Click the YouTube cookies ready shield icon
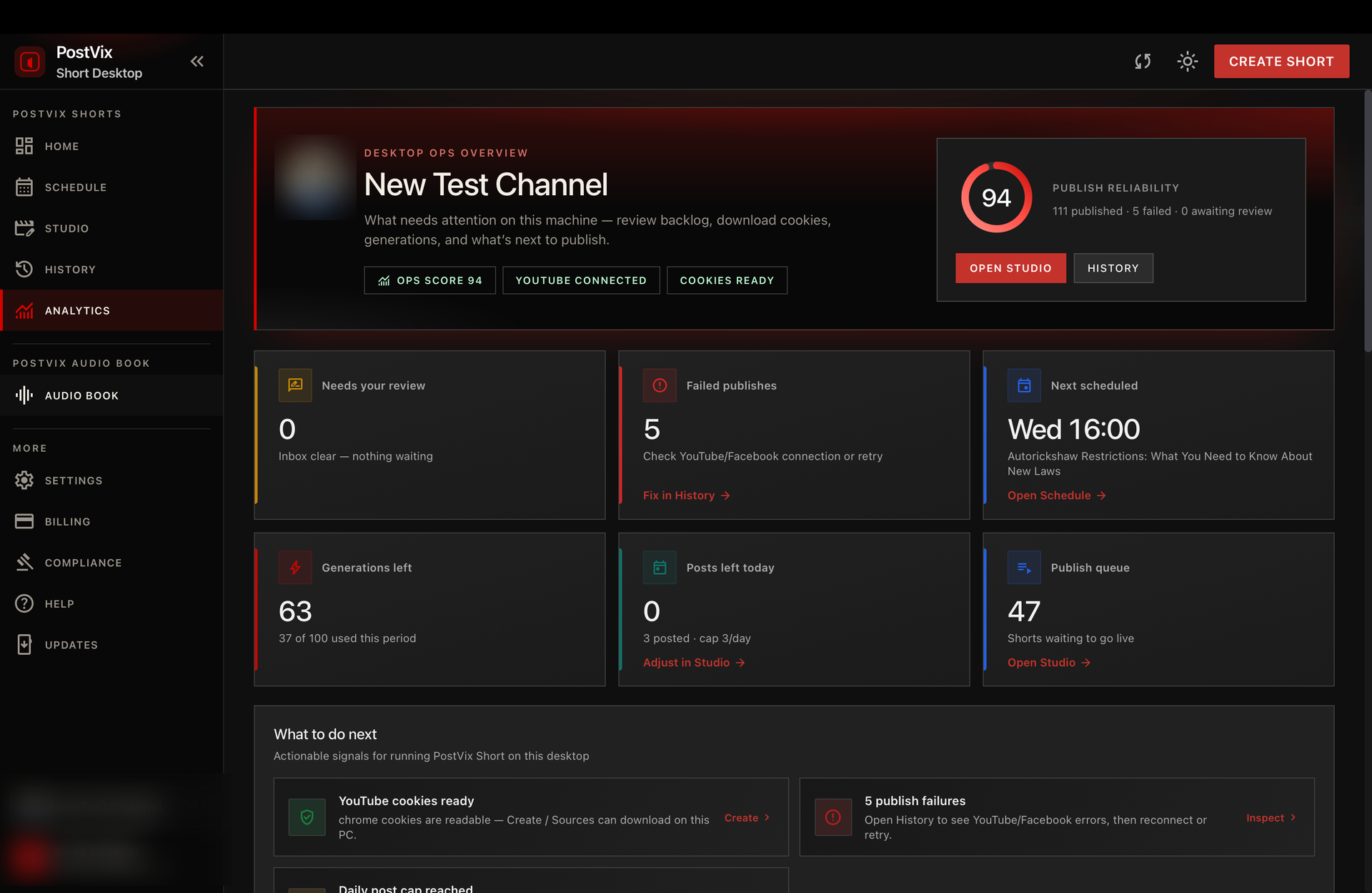Viewport: 1372px width, 893px height. click(x=307, y=817)
